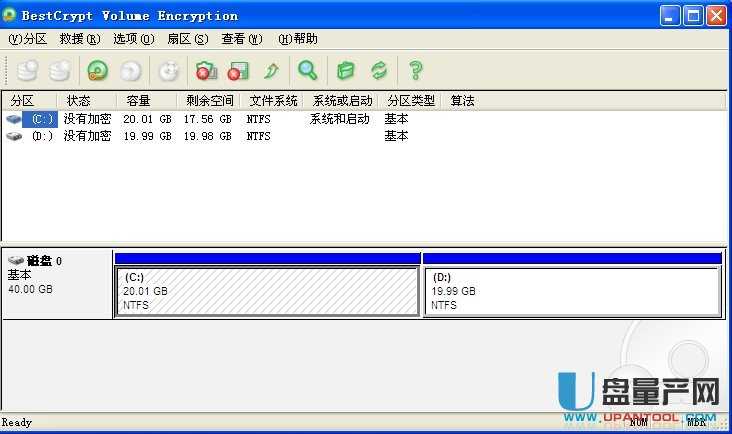Click the second grayed-out stacked disks toolbar icon
Viewport: 732px width, 434px height.
[60, 71]
